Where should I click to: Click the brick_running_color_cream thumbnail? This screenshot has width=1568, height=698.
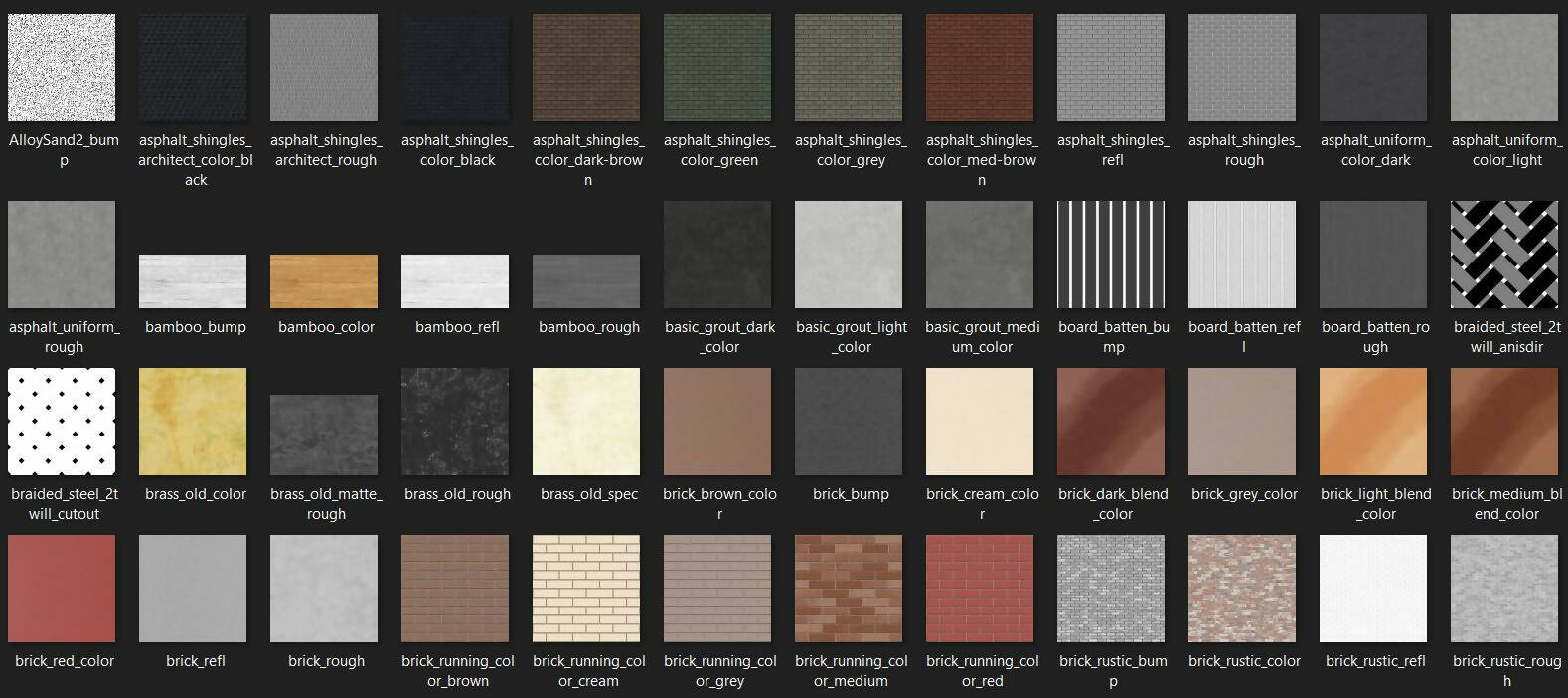pos(586,589)
